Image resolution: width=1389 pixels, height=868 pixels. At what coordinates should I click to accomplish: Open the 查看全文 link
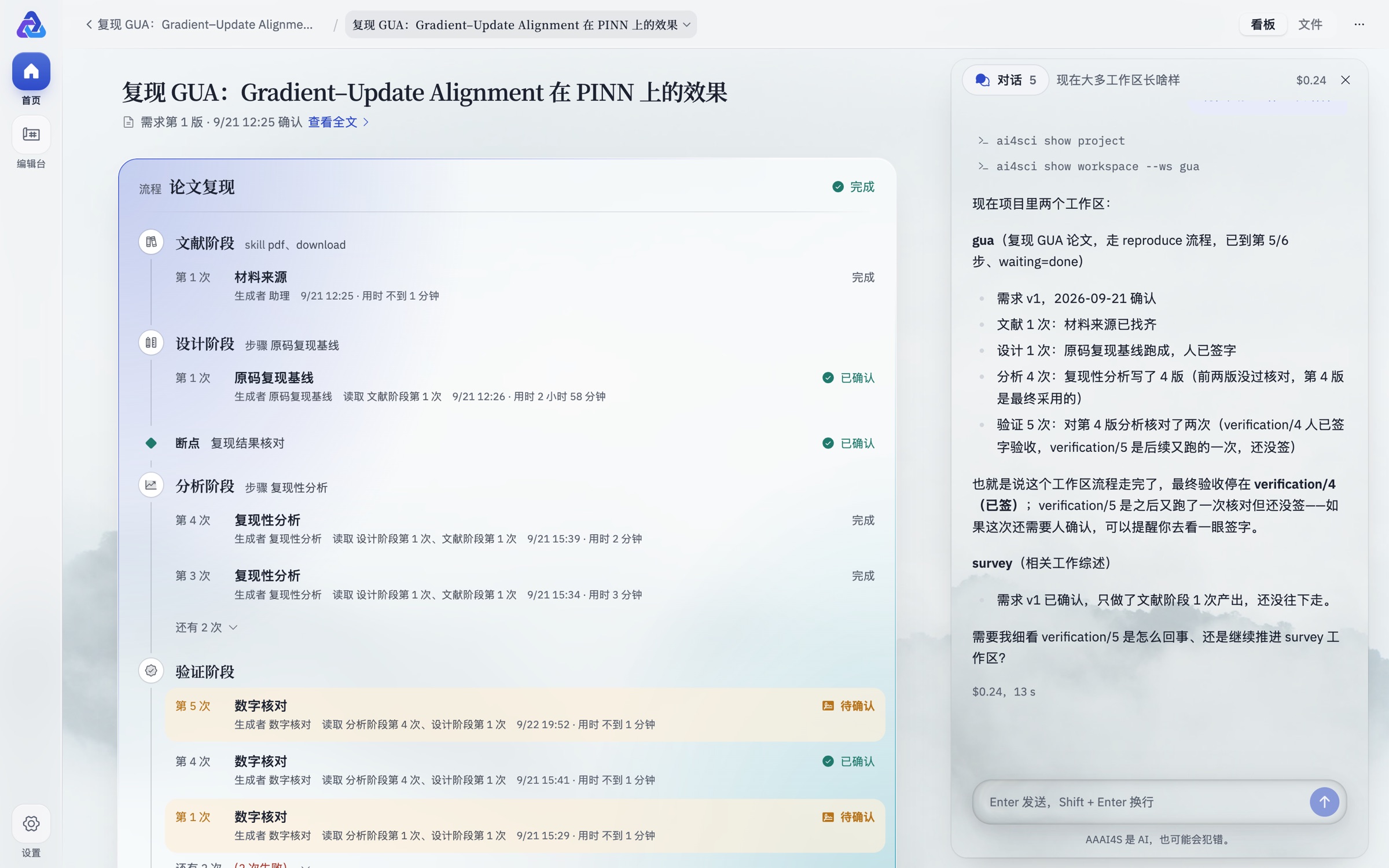(x=333, y=122)
